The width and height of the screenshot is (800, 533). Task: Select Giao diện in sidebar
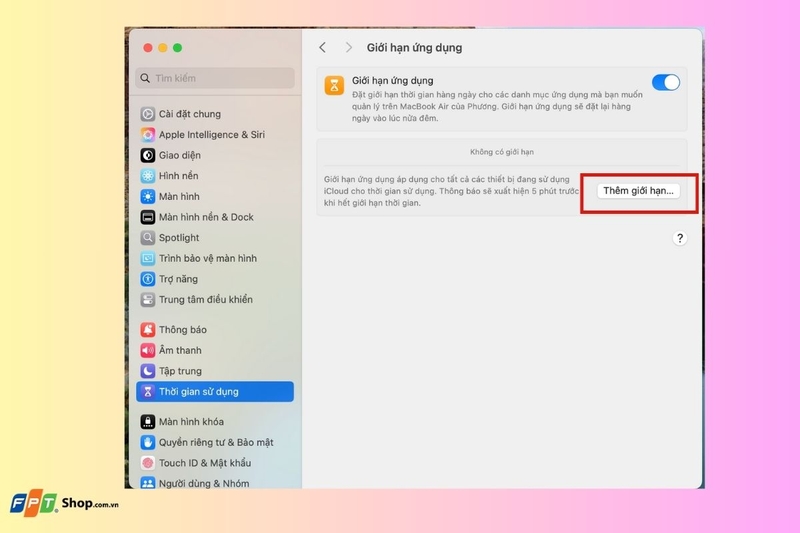point(215,155)
